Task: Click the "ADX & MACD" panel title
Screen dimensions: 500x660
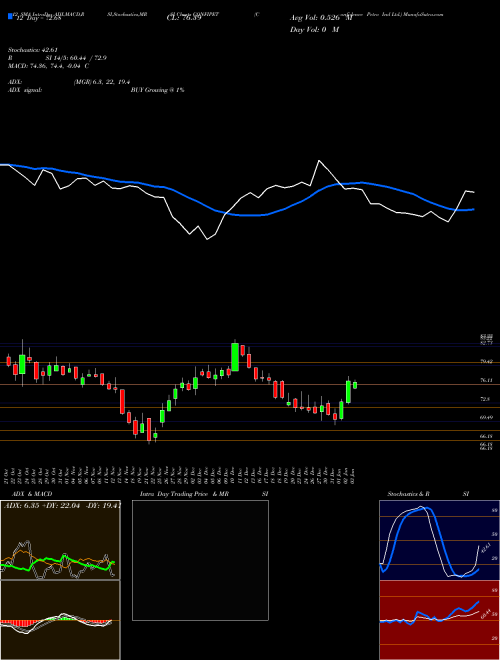Action: [x=32, y=494]
